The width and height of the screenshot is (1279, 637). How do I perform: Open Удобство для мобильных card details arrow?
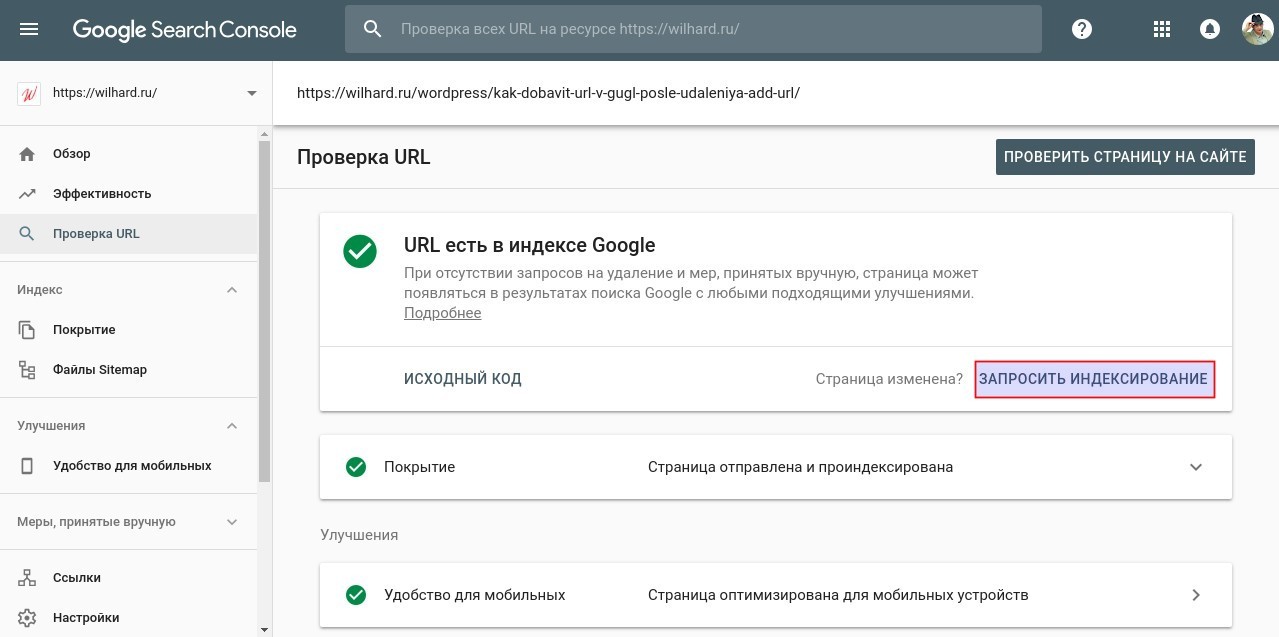[x=1196, y=595]
